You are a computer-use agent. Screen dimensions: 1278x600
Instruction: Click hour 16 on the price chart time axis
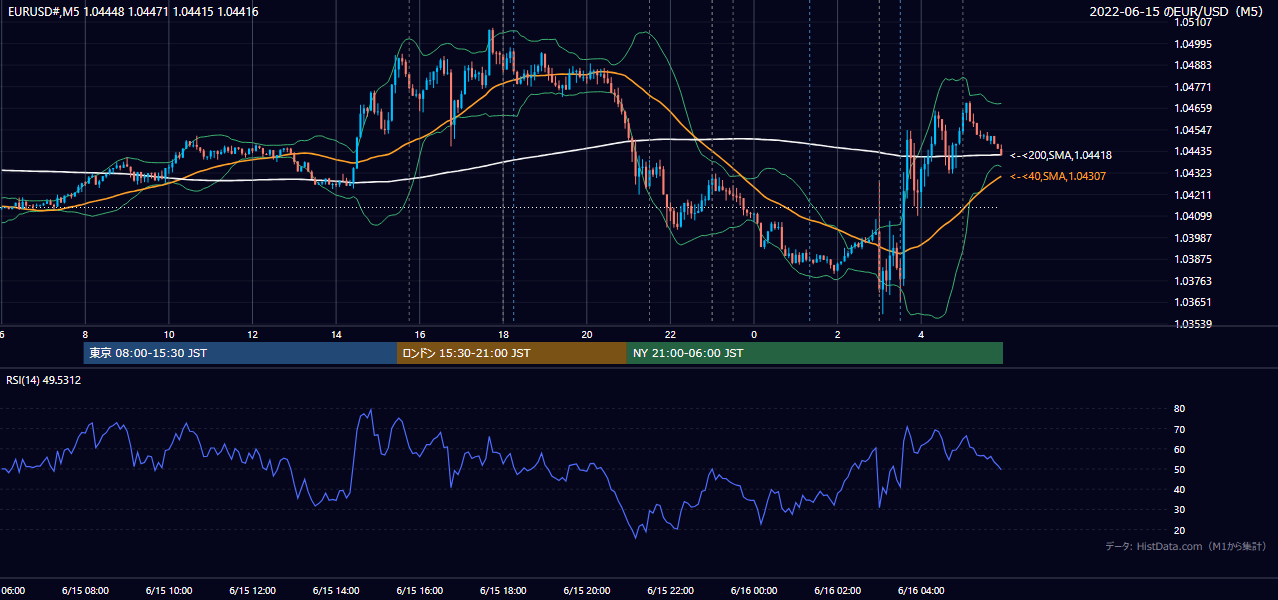pyautogui.click(x=419, y=335)
